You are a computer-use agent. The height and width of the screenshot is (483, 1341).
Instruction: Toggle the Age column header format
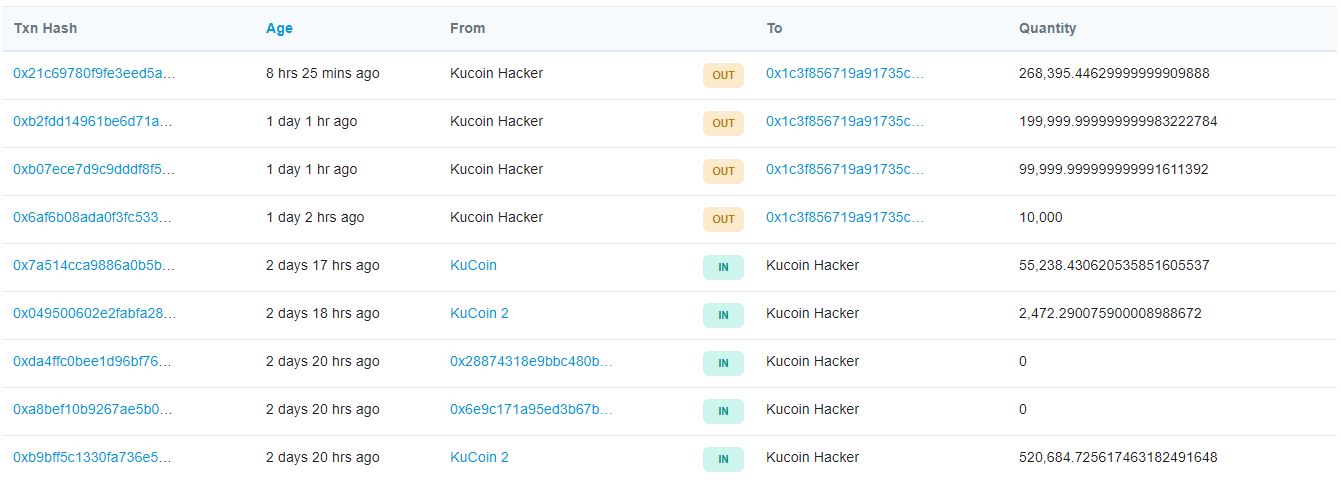click(x=279, y=28)
